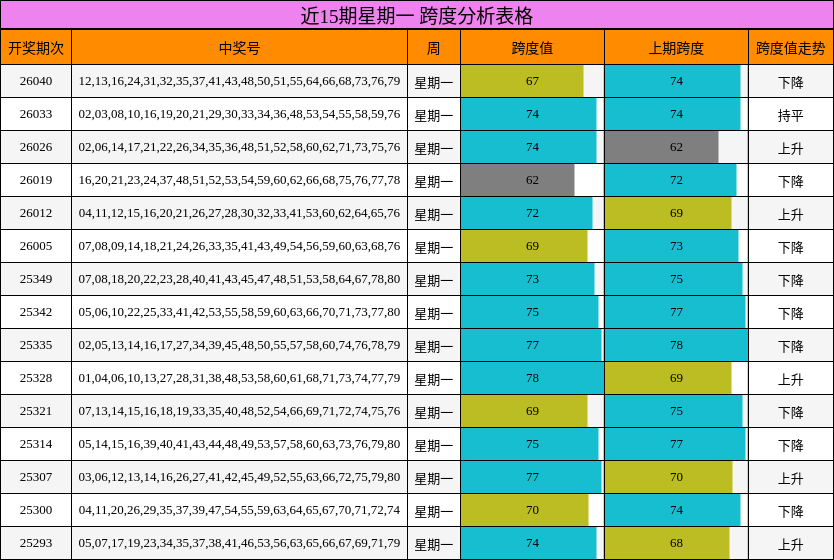
Task: Click winning numbers starting 03,06,12,13
Action: point(239,477)
